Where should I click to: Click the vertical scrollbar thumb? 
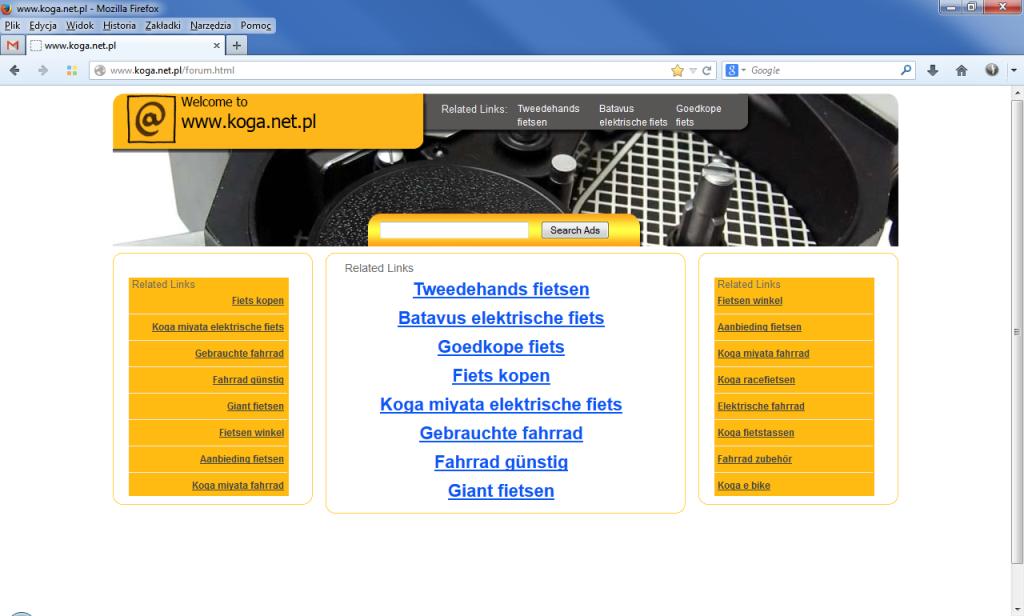pyautogui.click(x=1017, y=330)
